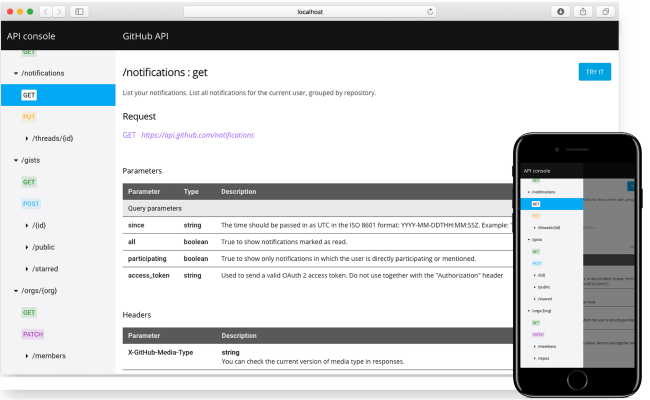Tap /repos in the phone sidebar
This screenshot has width=650, height=400.
click(543, 358)
